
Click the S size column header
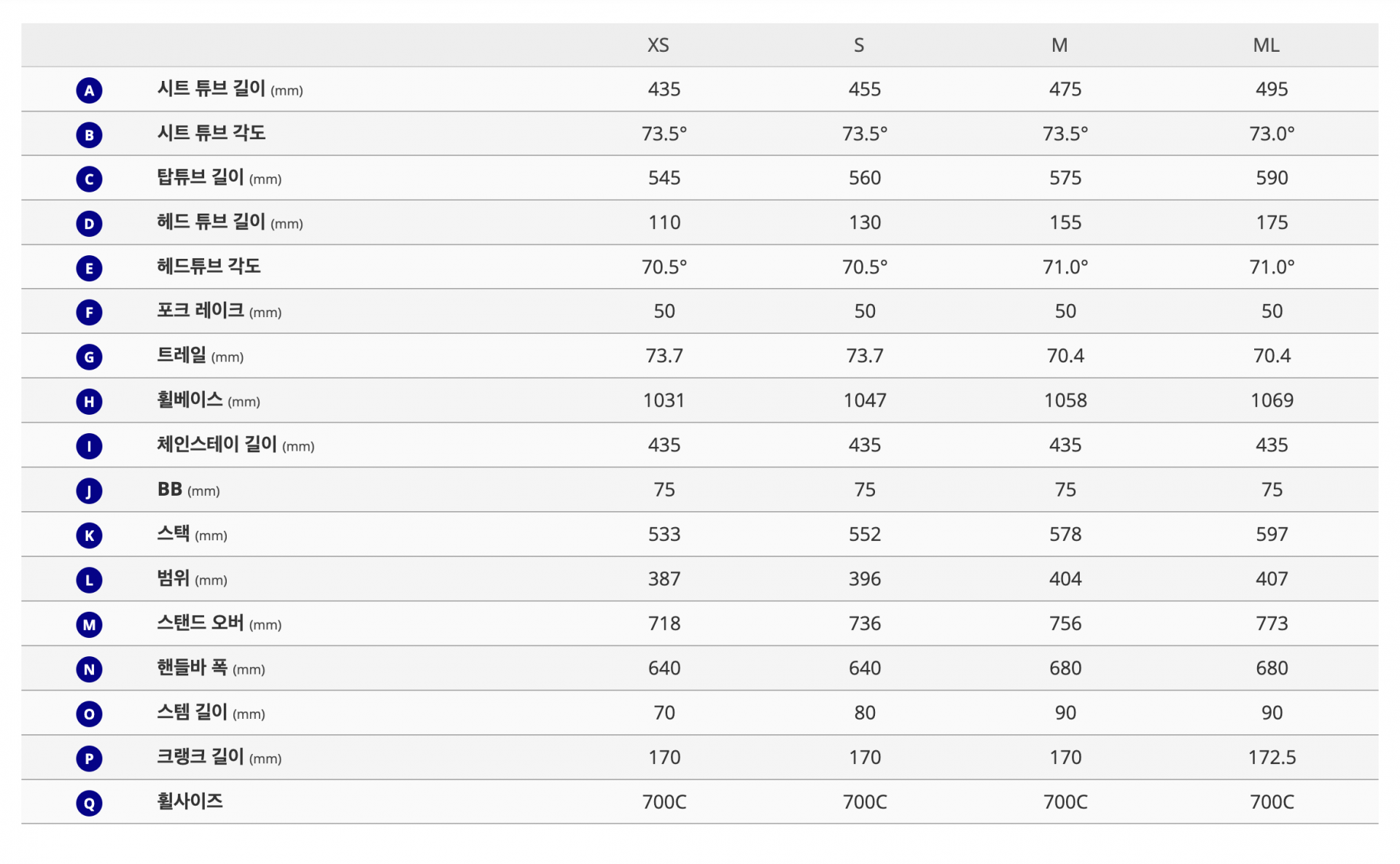pyautogui.click(x=859, y=45)
